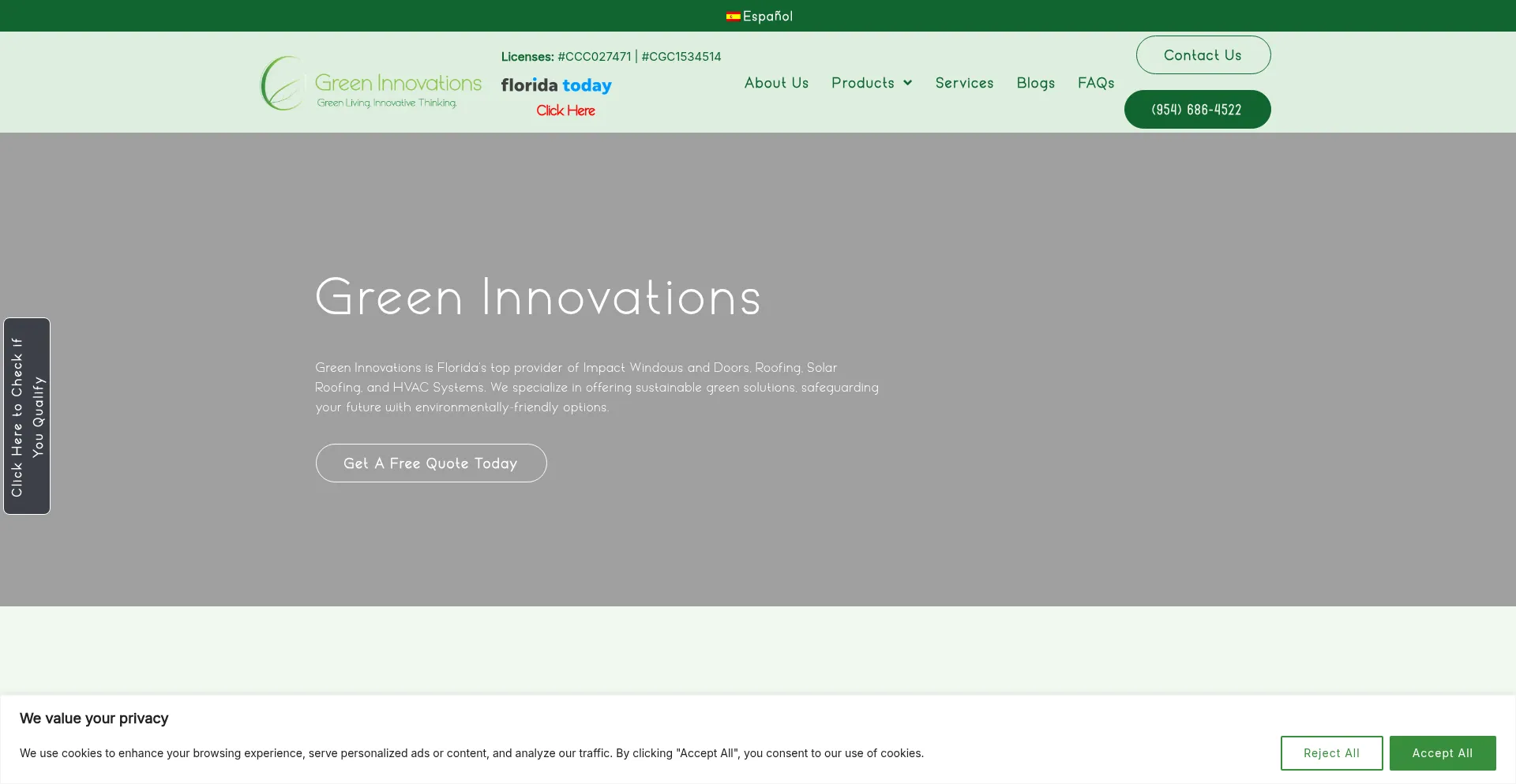This screenshot has width=1516, height=784.
Task: Click the Green Innovations logo
Action: pyautogui.click(x=370, y=82)
